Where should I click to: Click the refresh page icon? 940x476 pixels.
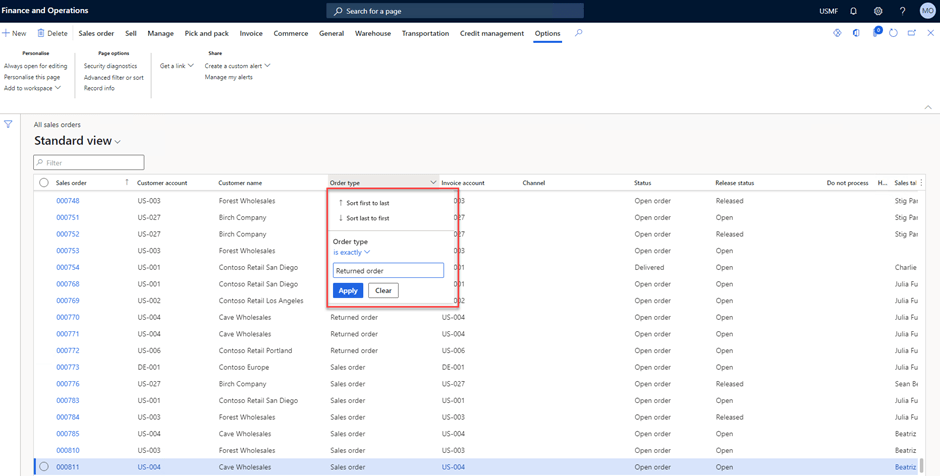pos(893,33)
